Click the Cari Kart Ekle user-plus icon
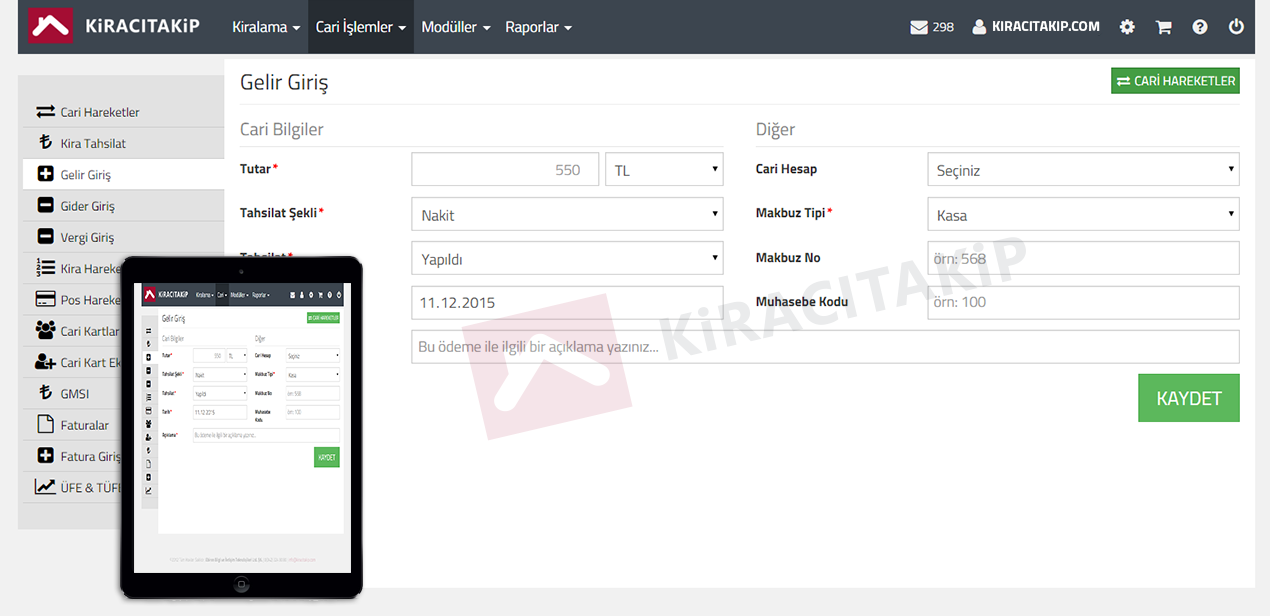This screenshot has width=1270, height=616. click(45, 362)
